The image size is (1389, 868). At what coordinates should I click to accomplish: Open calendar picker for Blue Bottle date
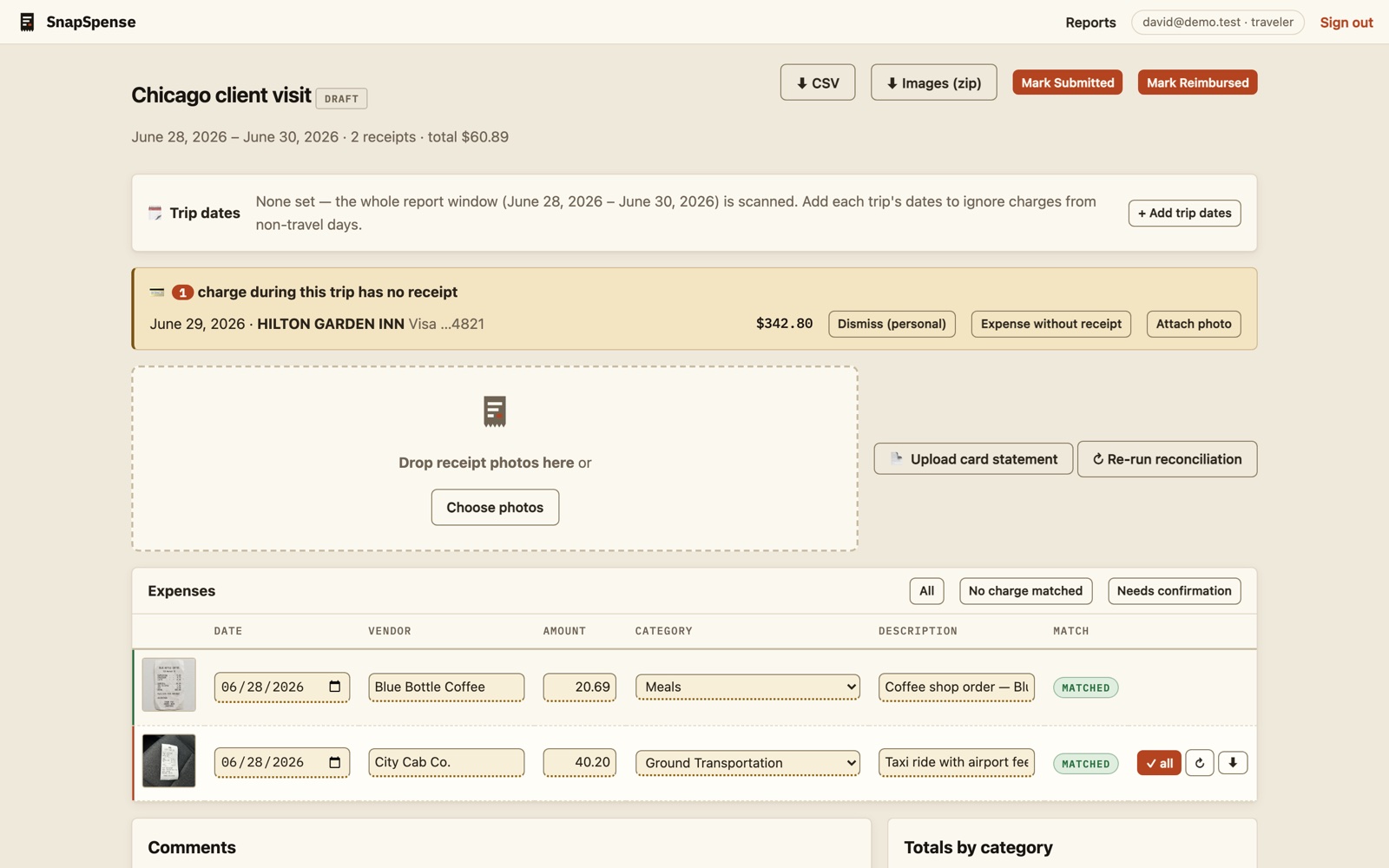coord(335,687)
